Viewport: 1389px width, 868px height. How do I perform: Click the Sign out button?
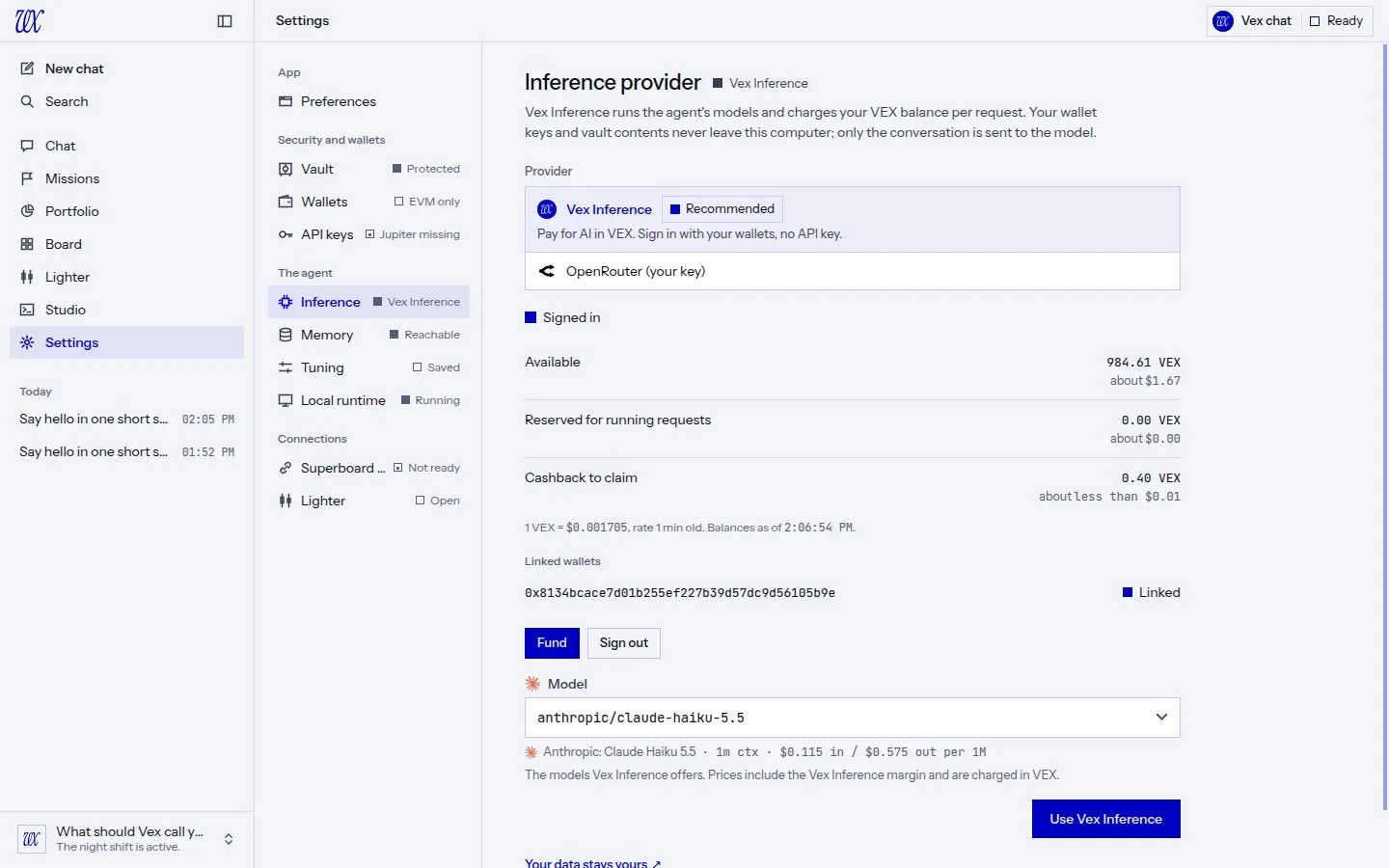click(624, 643)
